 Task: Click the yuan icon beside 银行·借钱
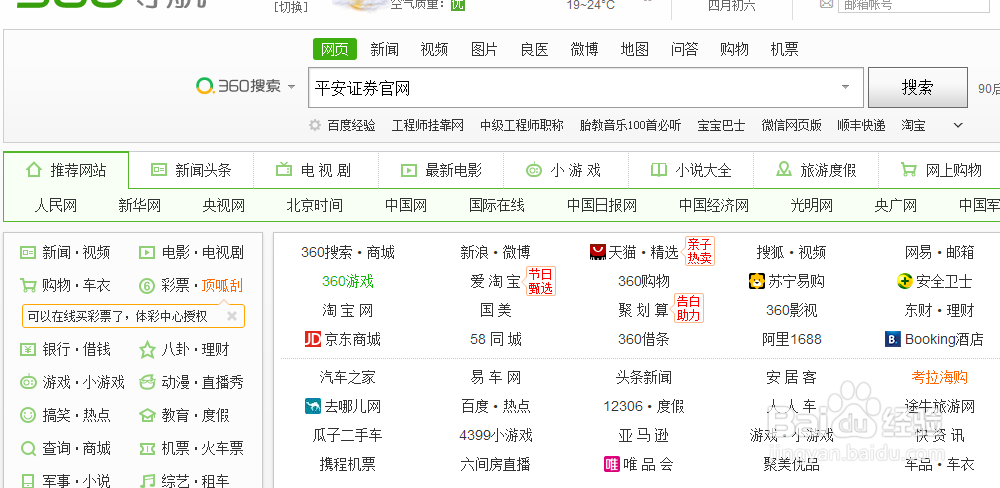(x=28, y=350)
